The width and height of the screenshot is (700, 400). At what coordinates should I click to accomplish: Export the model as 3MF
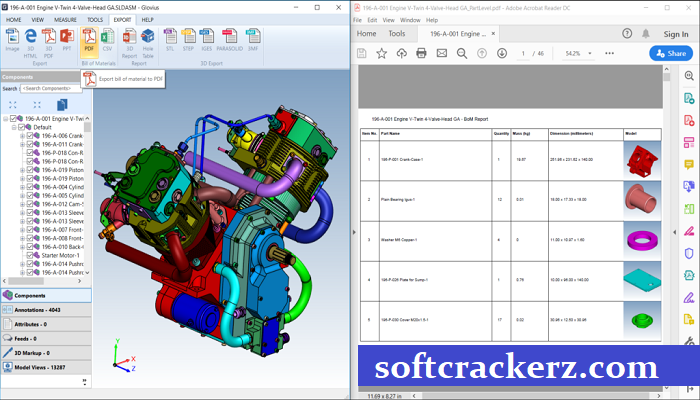point(253,40)
